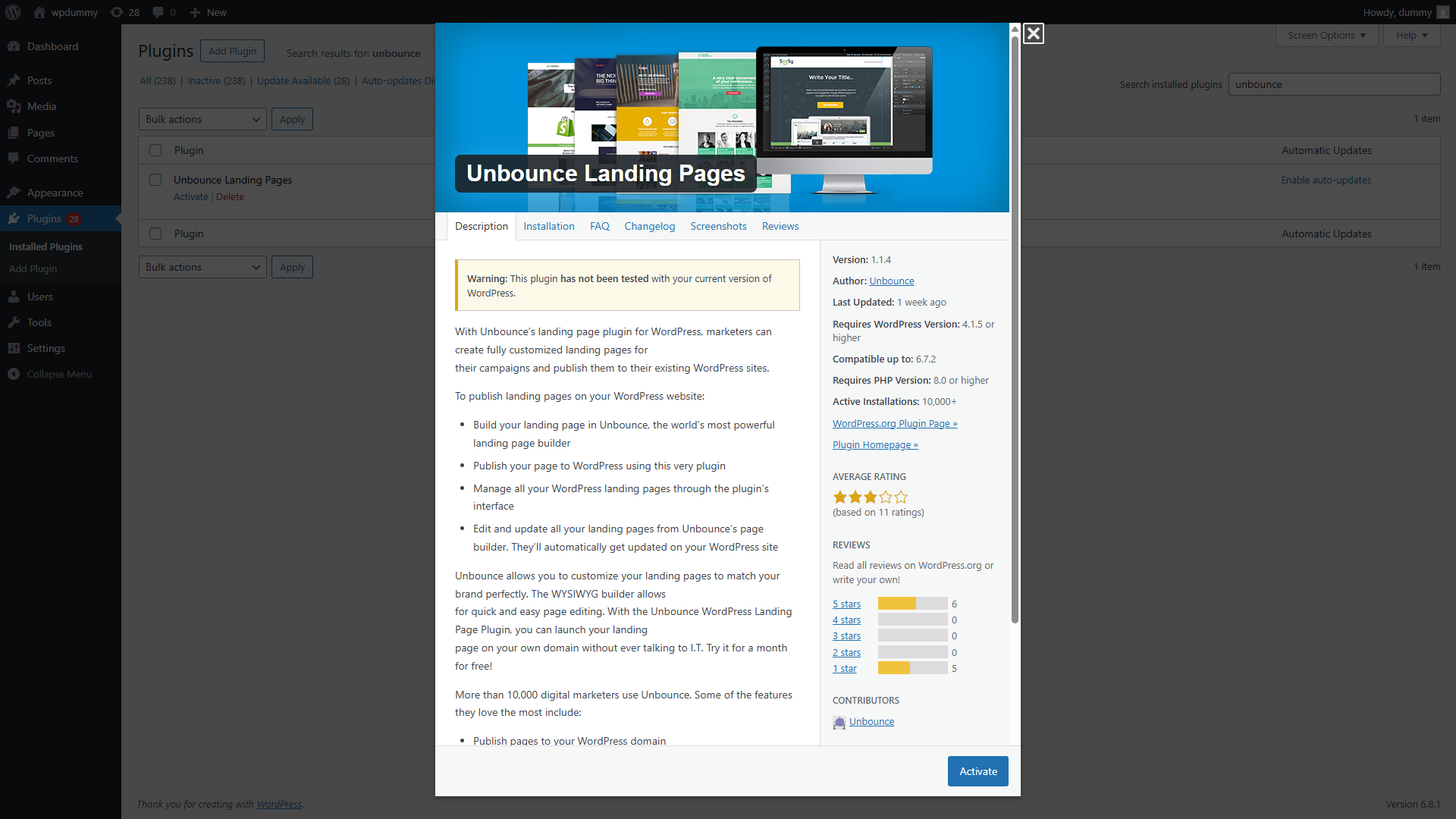
Task: Open the Tools wrench icon in sidebar
Action: coord(14,322)
